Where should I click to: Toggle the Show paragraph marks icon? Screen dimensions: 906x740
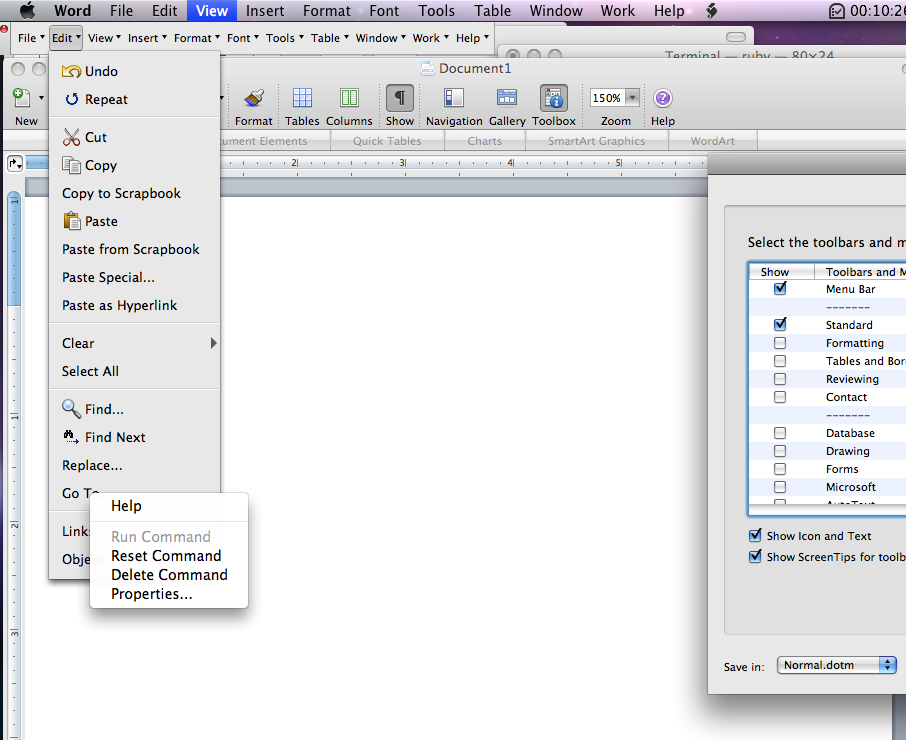[x=400, y=98]
